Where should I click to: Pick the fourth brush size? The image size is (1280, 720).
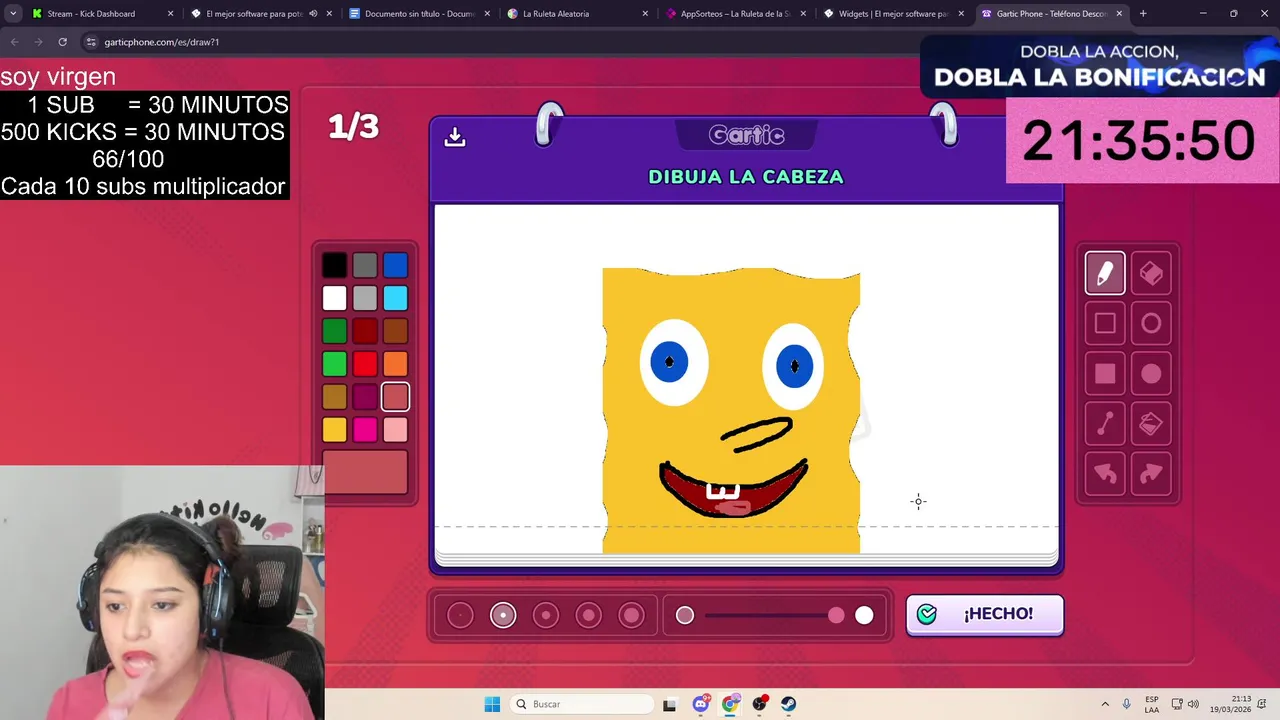[x=589, y=615]
